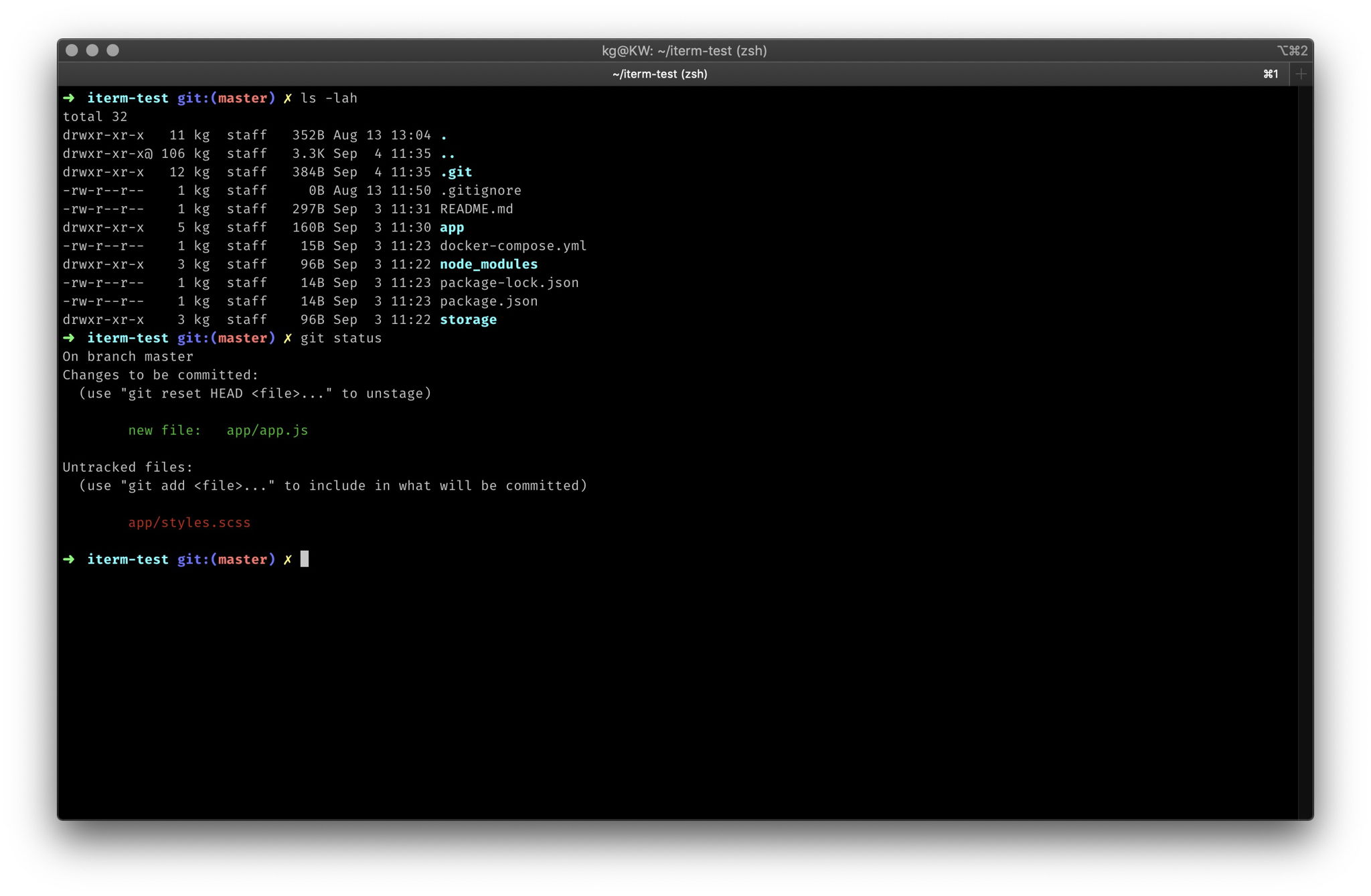The image size is (1371, 896).
Task: Click the README.md file entry
Action: click(x=477, y=209)
